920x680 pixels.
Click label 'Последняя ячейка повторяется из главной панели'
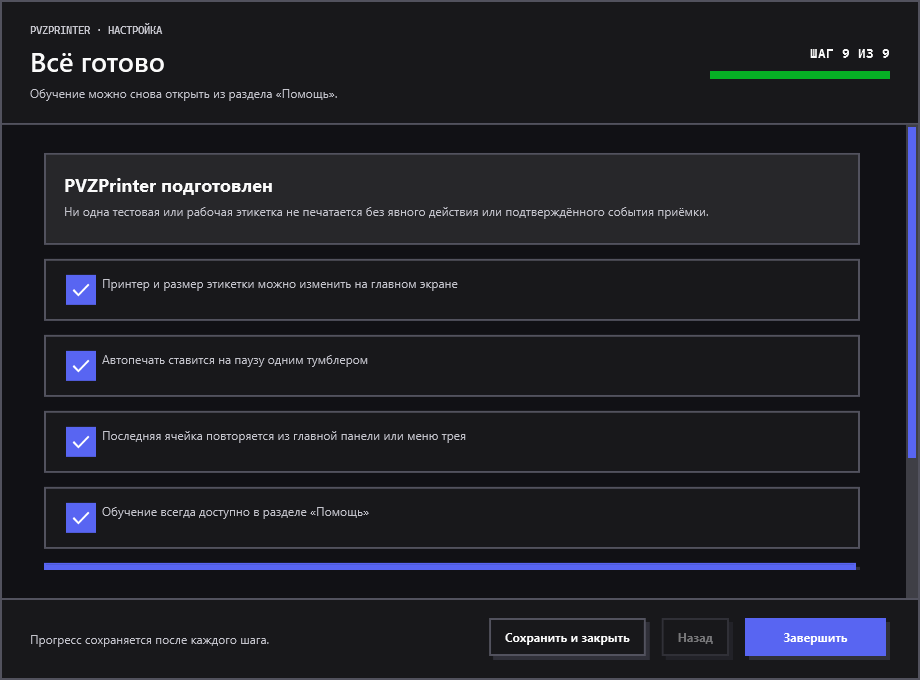pyautogui.click(x=284, y=437)
